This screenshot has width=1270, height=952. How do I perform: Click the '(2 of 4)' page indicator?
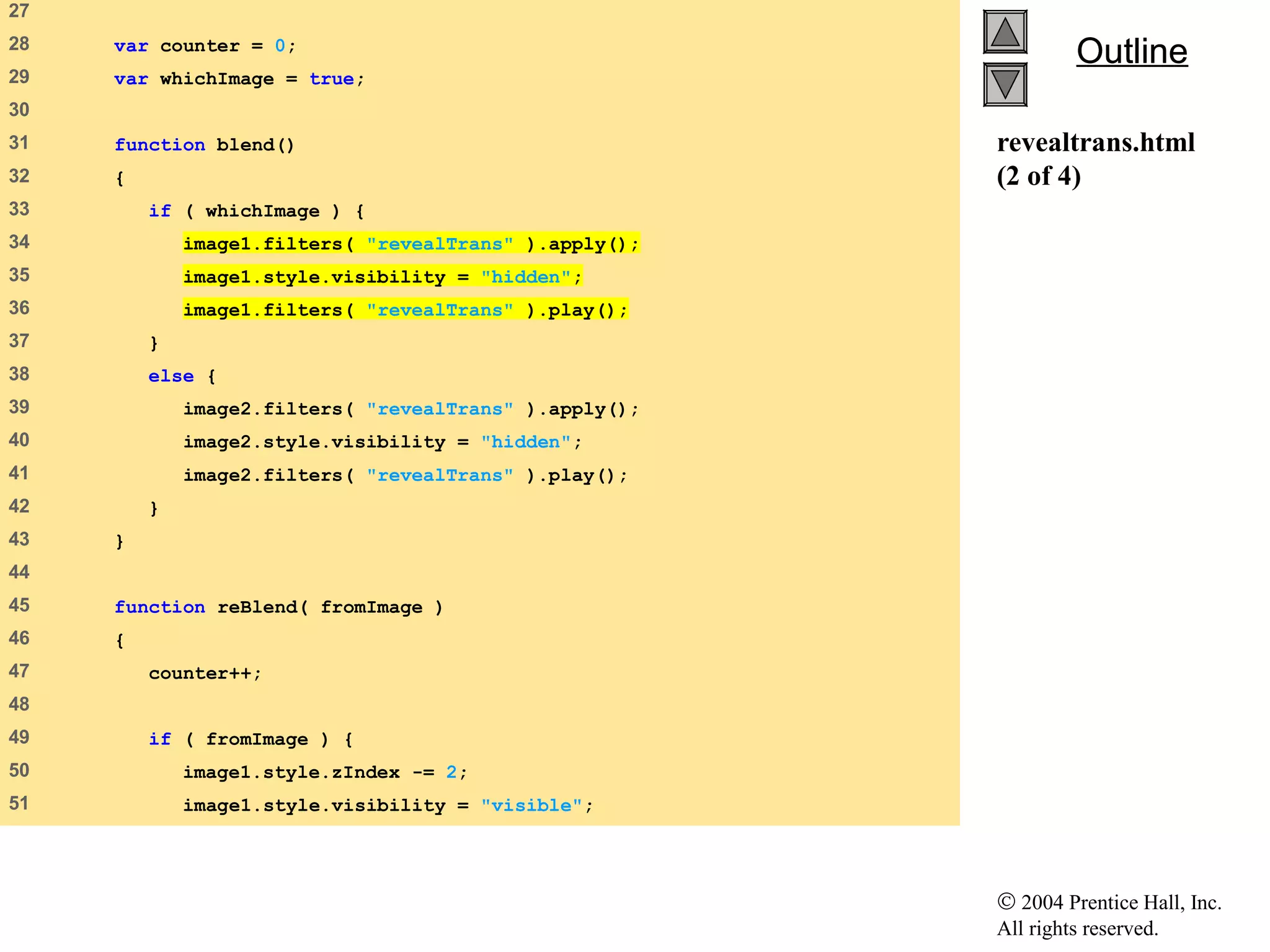click(1039, 176)
